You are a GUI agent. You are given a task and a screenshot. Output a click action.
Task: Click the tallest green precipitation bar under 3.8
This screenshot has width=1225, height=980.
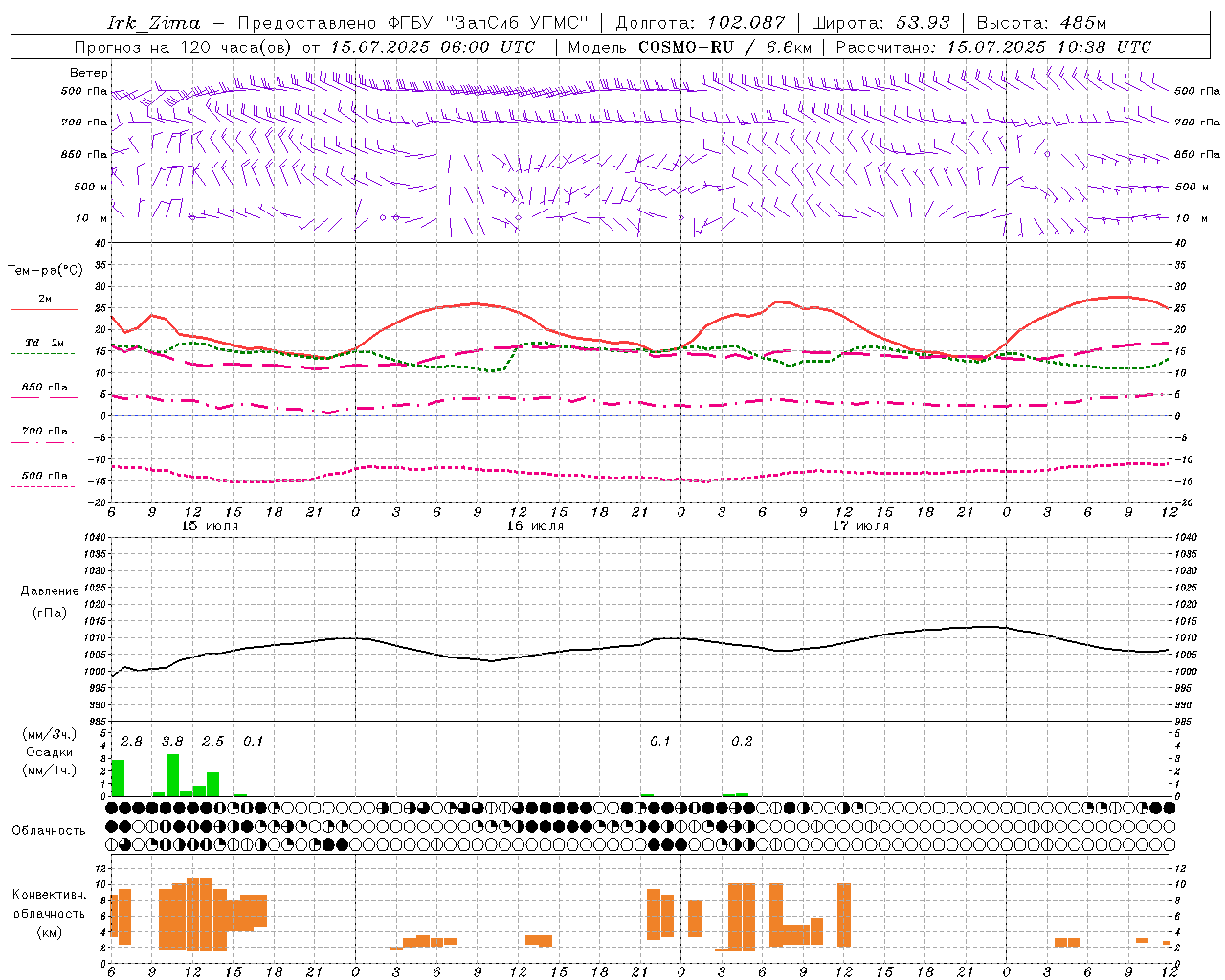pyautogui.click(x=172, y=775)
